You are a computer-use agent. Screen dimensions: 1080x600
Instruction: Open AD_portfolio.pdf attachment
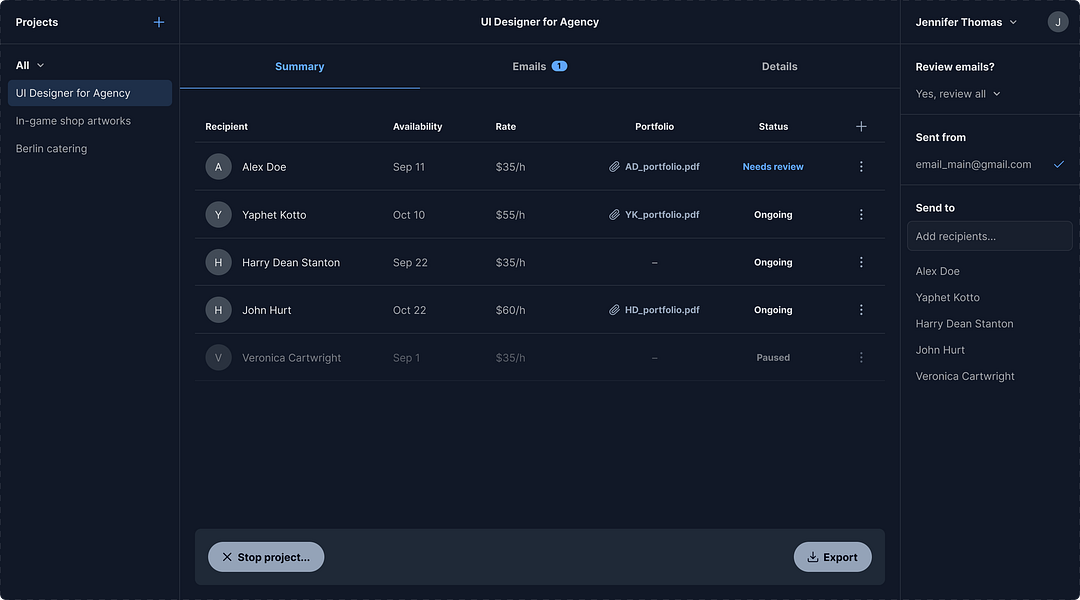pyautogui.click(x=654, y=167)
